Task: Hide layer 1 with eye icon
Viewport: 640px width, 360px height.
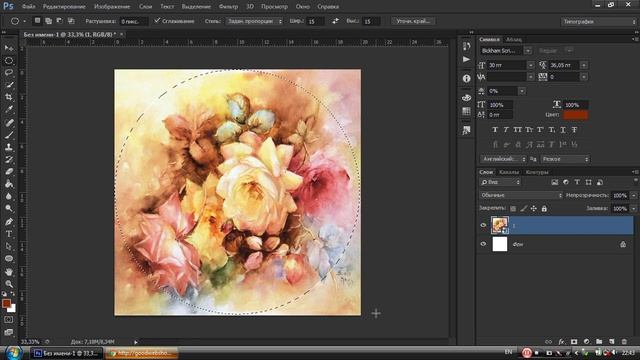Action: (483, 225)
